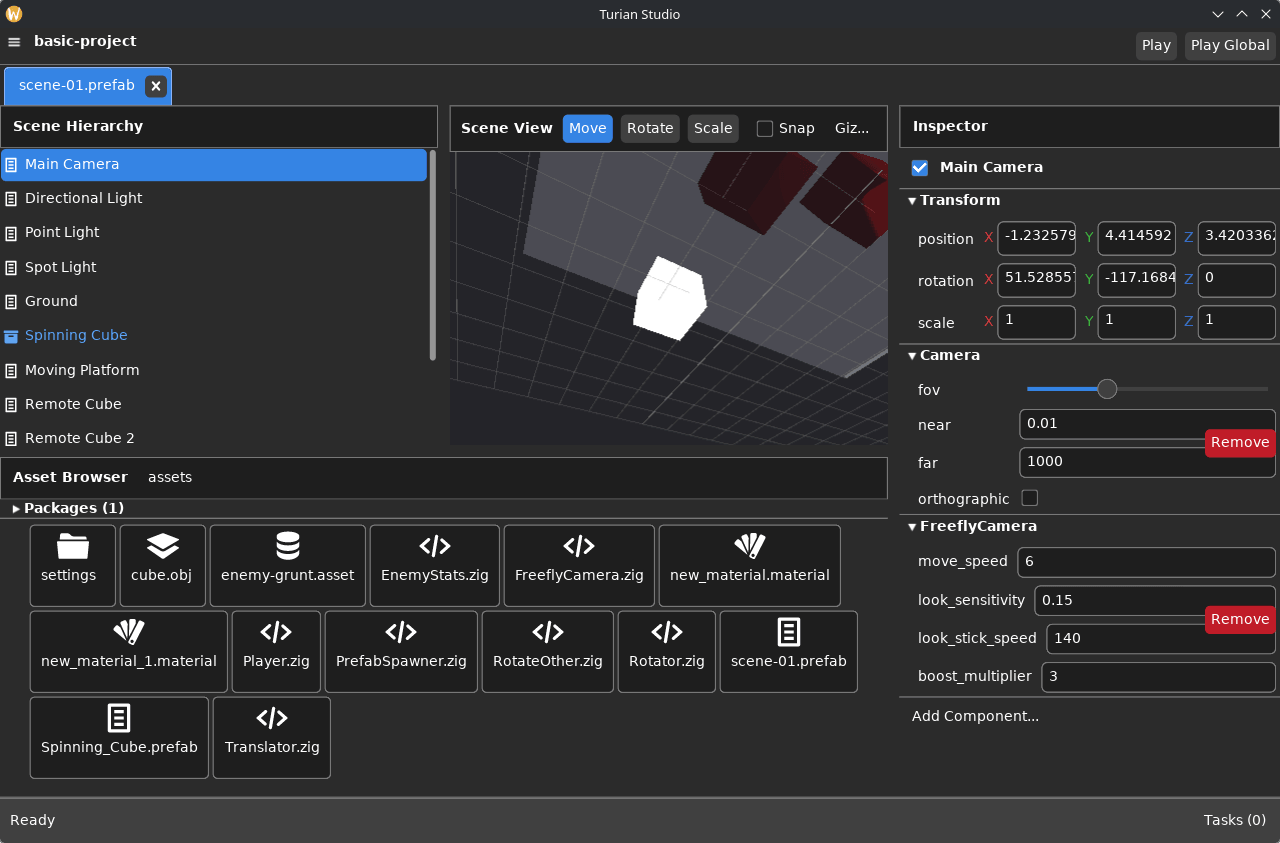Remove the Camera component
Image resolution: width=1280 pixels, height=843 pixels.
coord(1240,442)
